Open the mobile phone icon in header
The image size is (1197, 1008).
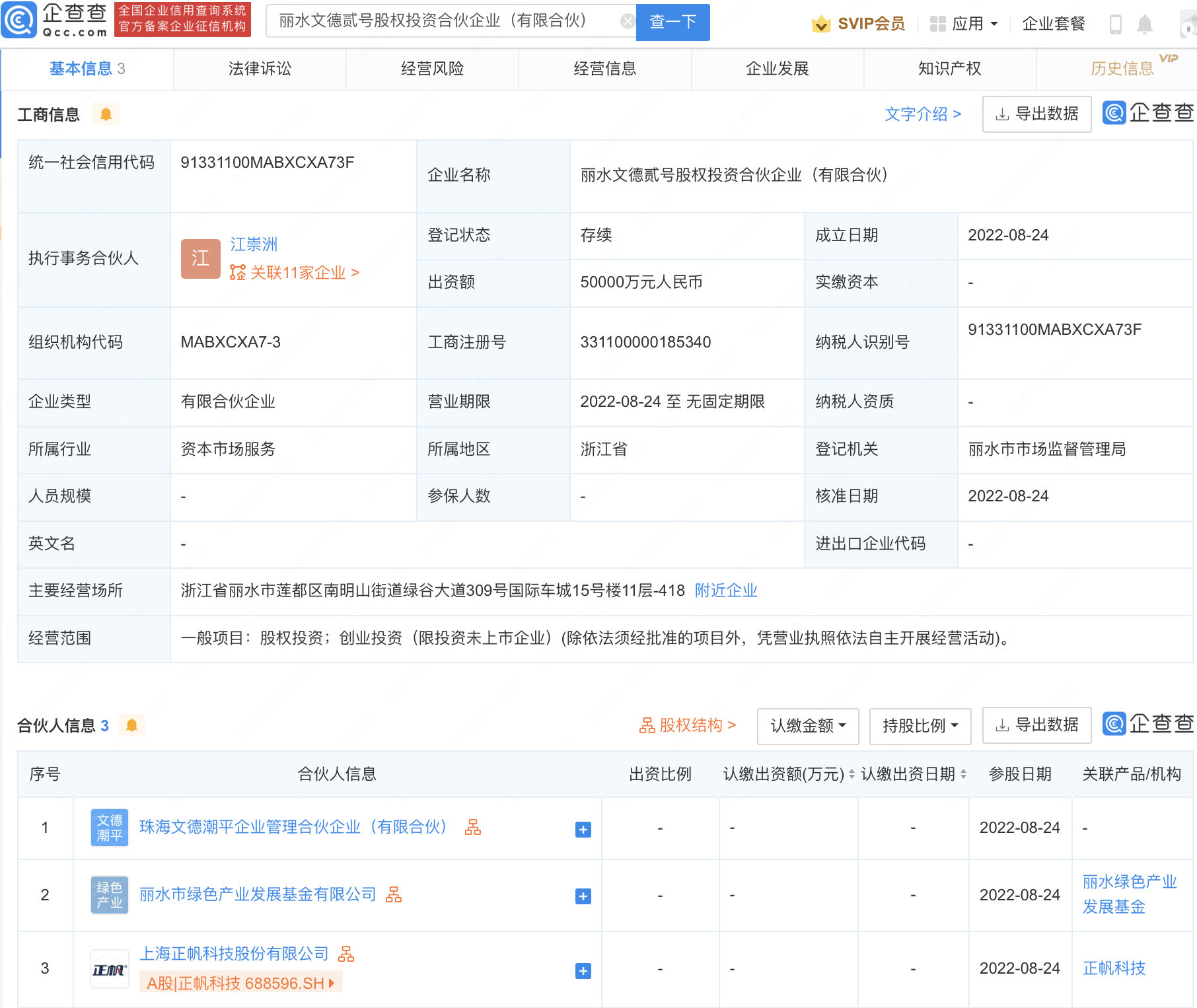[x=1116, y=24]
